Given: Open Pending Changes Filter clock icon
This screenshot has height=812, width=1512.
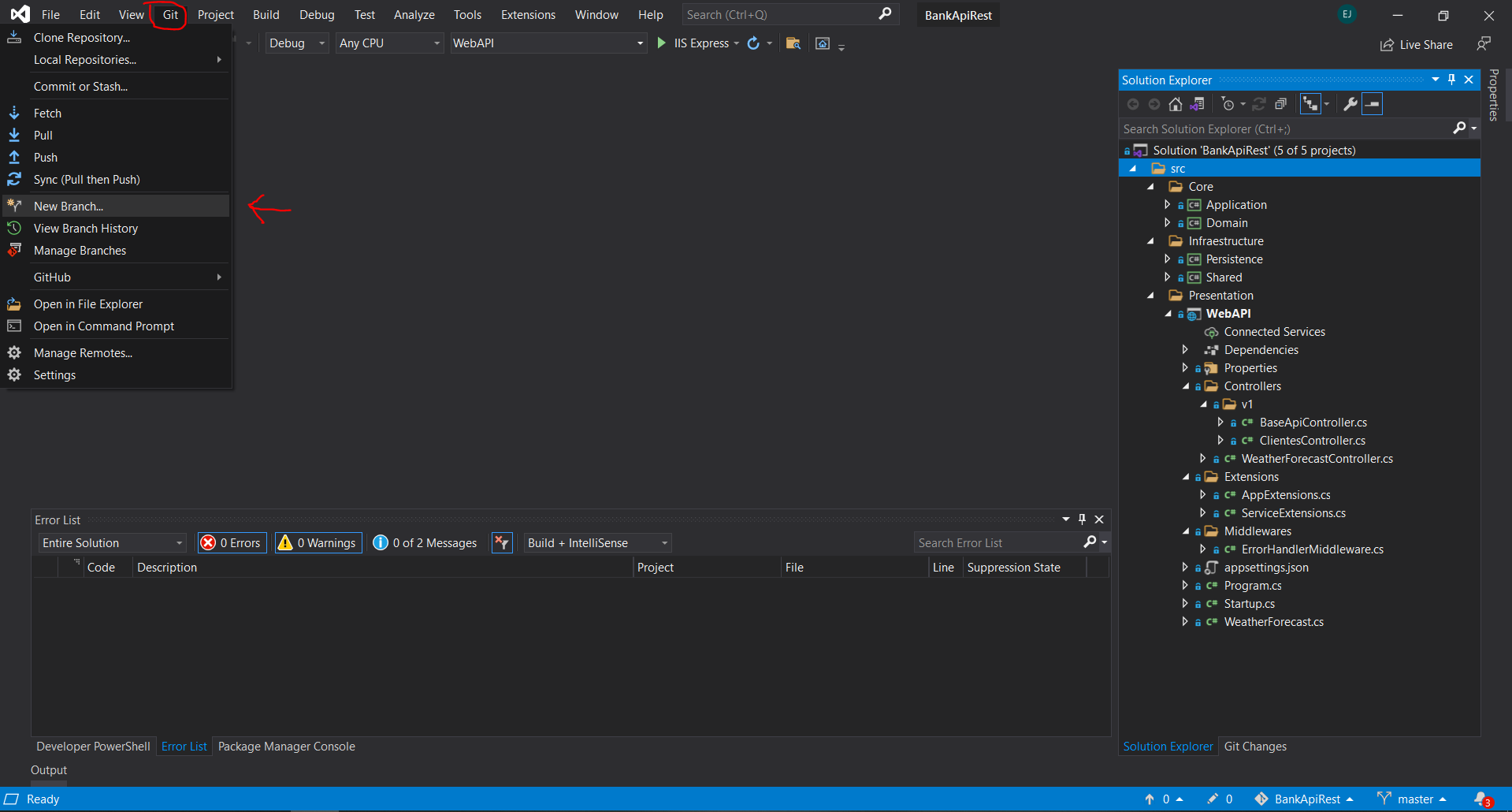Looking at the screenshot, I should tap(1228, 104).
